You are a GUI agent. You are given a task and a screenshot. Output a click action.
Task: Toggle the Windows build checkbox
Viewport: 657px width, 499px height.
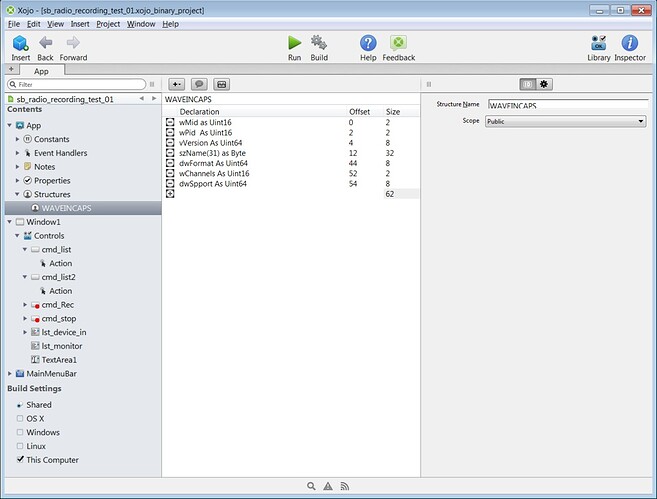20,432
